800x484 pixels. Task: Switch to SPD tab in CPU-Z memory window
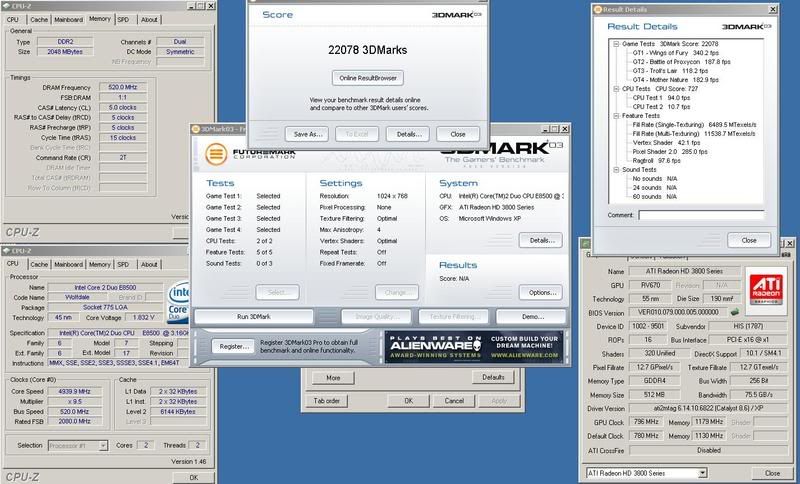coord(123,19)
